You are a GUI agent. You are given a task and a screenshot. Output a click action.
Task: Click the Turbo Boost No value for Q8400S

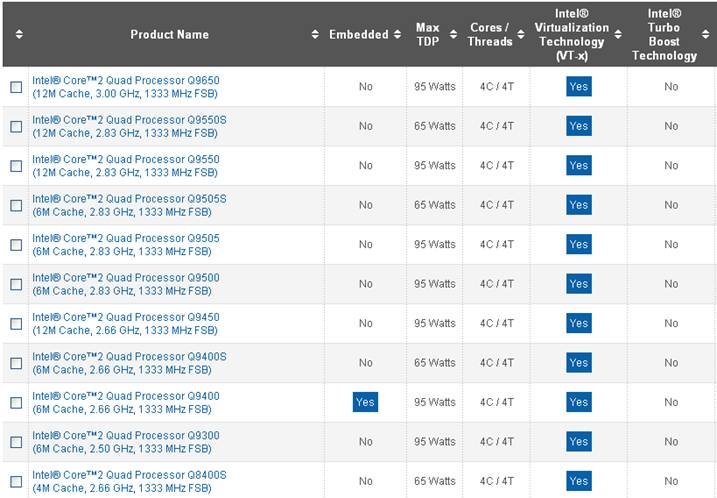tap(671, 481)
